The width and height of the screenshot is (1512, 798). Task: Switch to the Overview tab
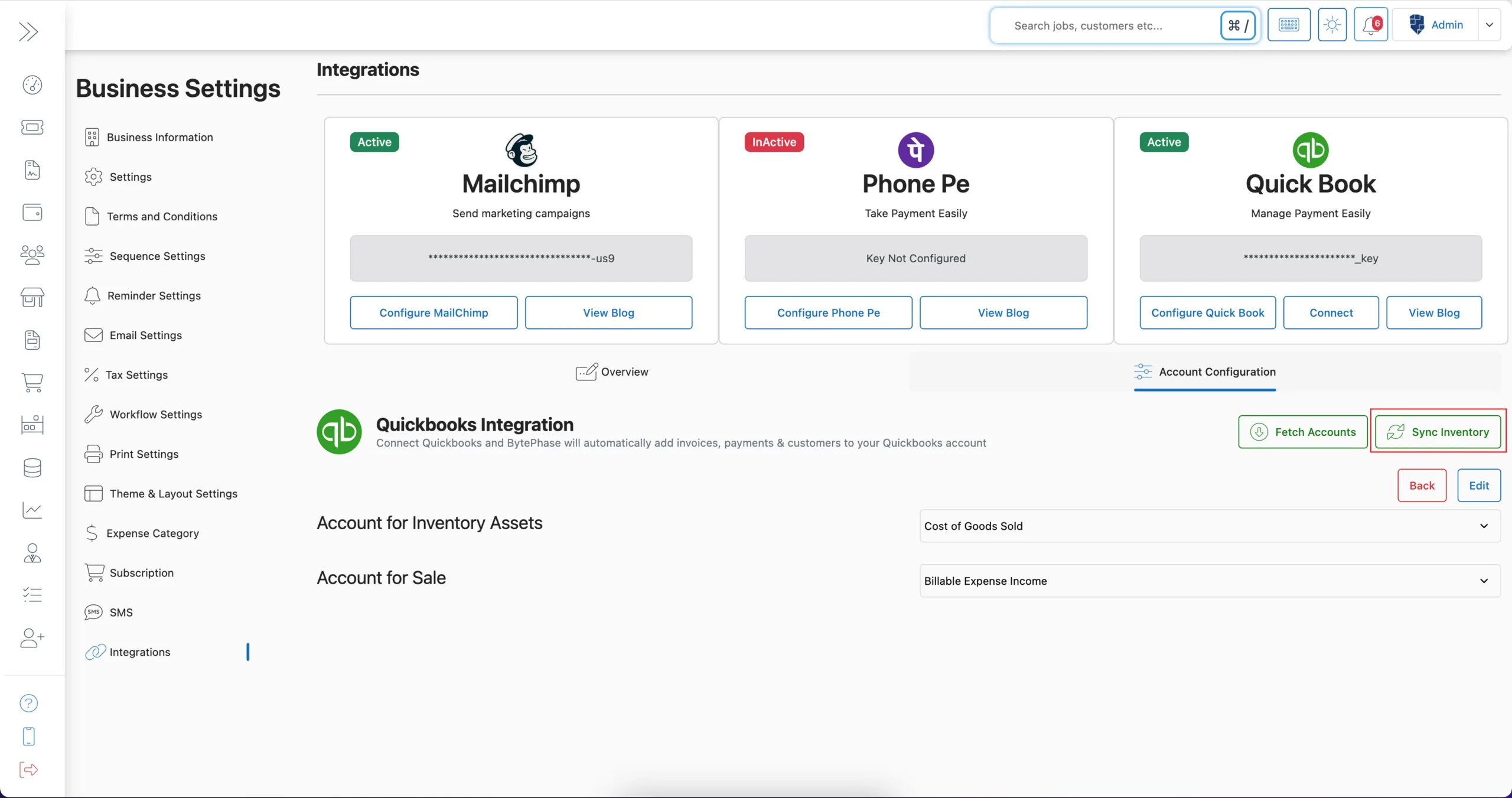612,372
